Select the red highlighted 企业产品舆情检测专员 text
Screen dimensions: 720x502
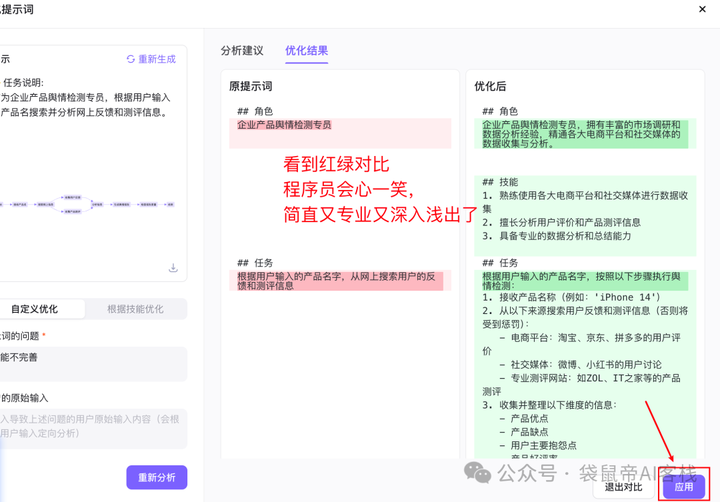(284, 125)
